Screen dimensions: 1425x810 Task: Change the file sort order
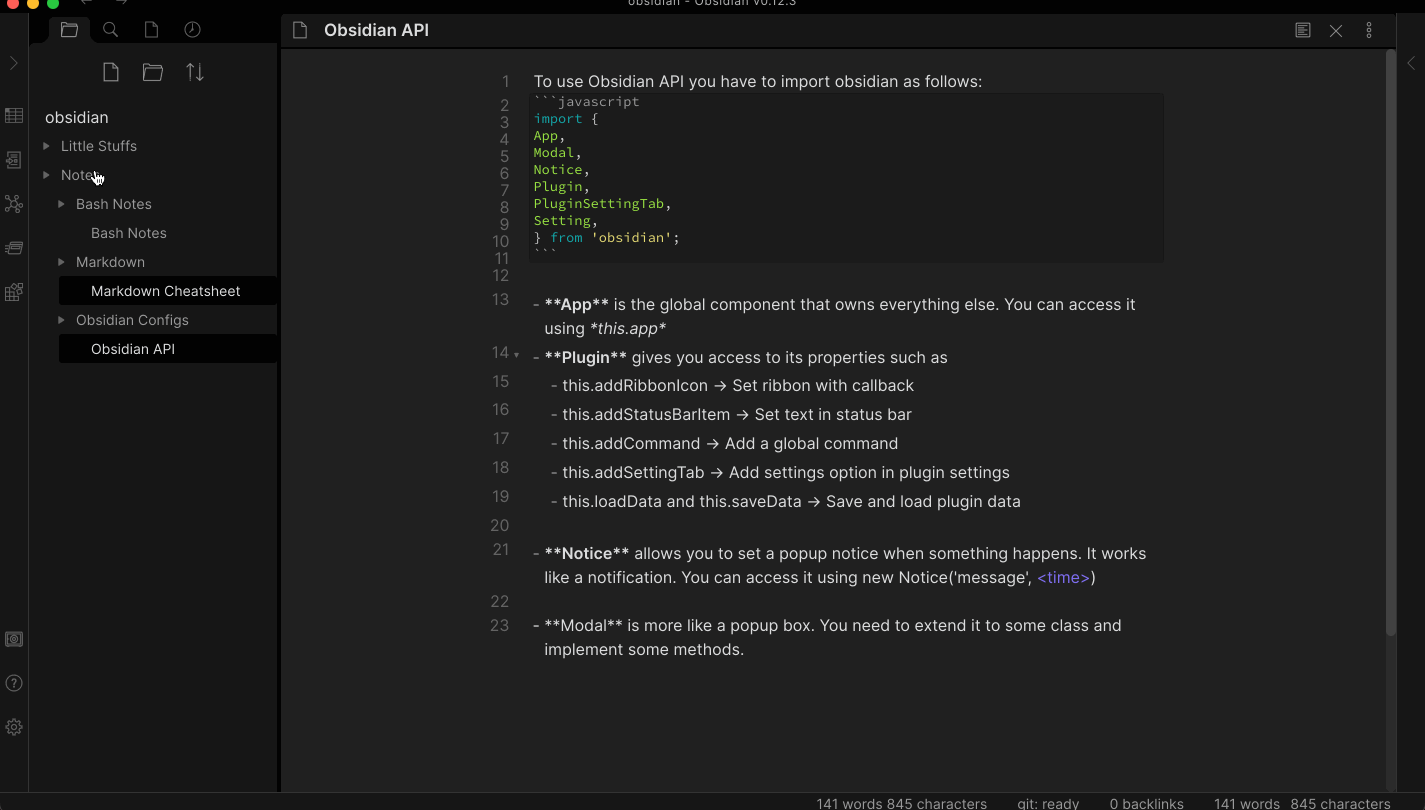194,71
